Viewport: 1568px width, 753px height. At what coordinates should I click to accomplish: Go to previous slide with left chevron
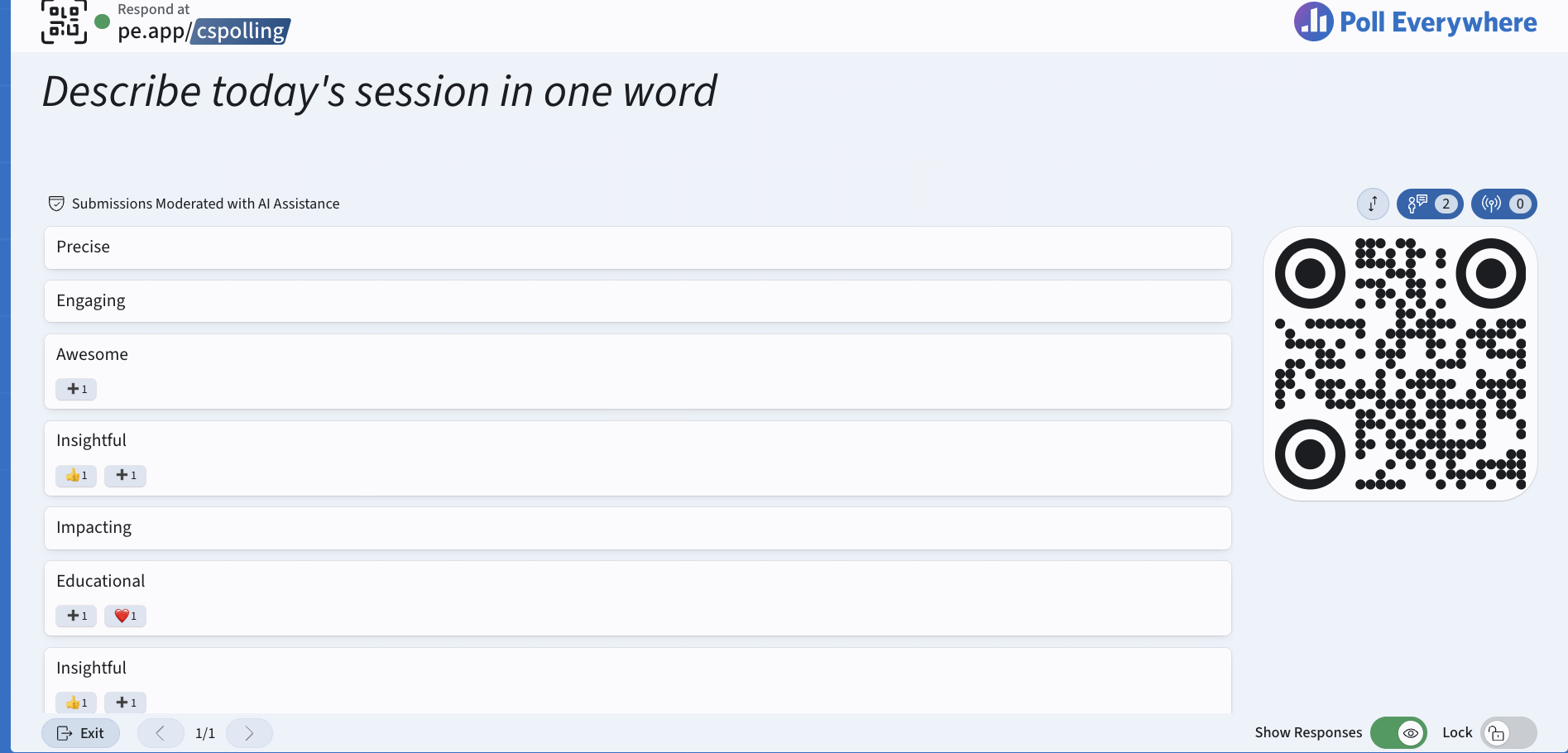click(x=161, y=733)
